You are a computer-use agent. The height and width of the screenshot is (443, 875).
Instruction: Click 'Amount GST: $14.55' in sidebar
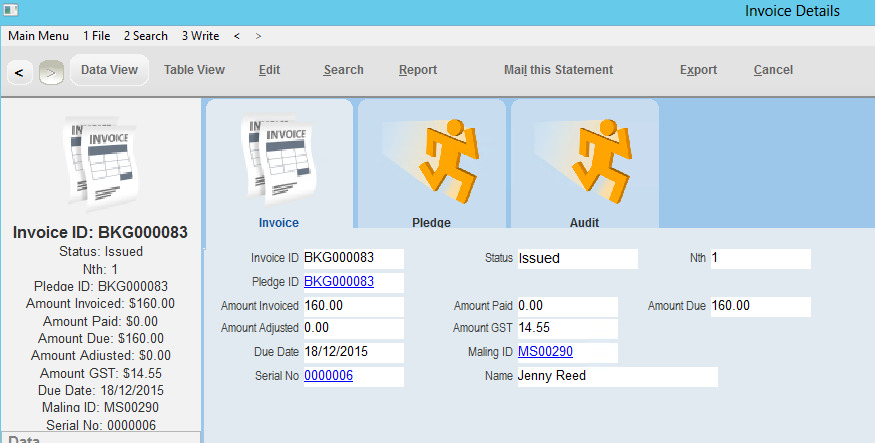tap(101, 373)
